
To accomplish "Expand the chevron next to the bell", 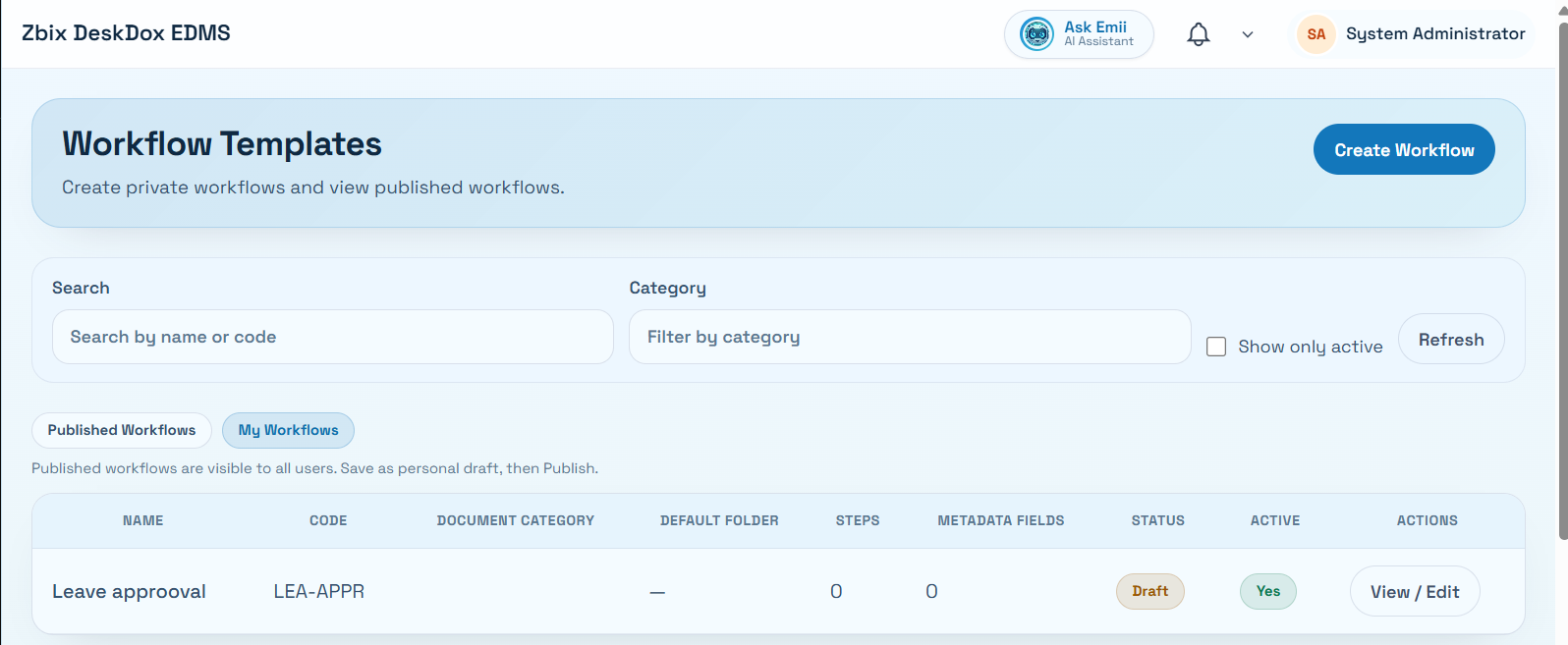I will 1248,34.
